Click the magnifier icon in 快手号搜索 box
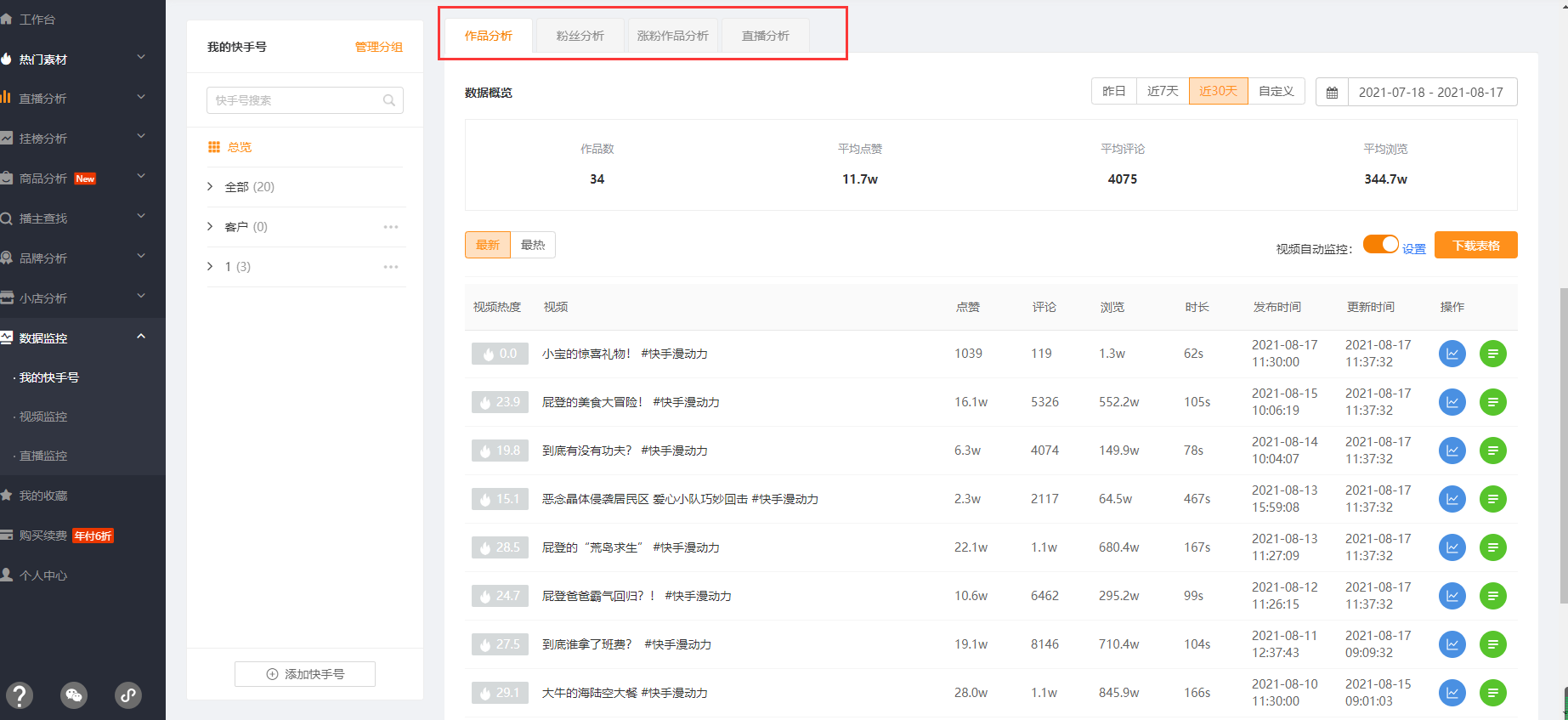This screenshot has height=720, width=1568. pos(389,100)
